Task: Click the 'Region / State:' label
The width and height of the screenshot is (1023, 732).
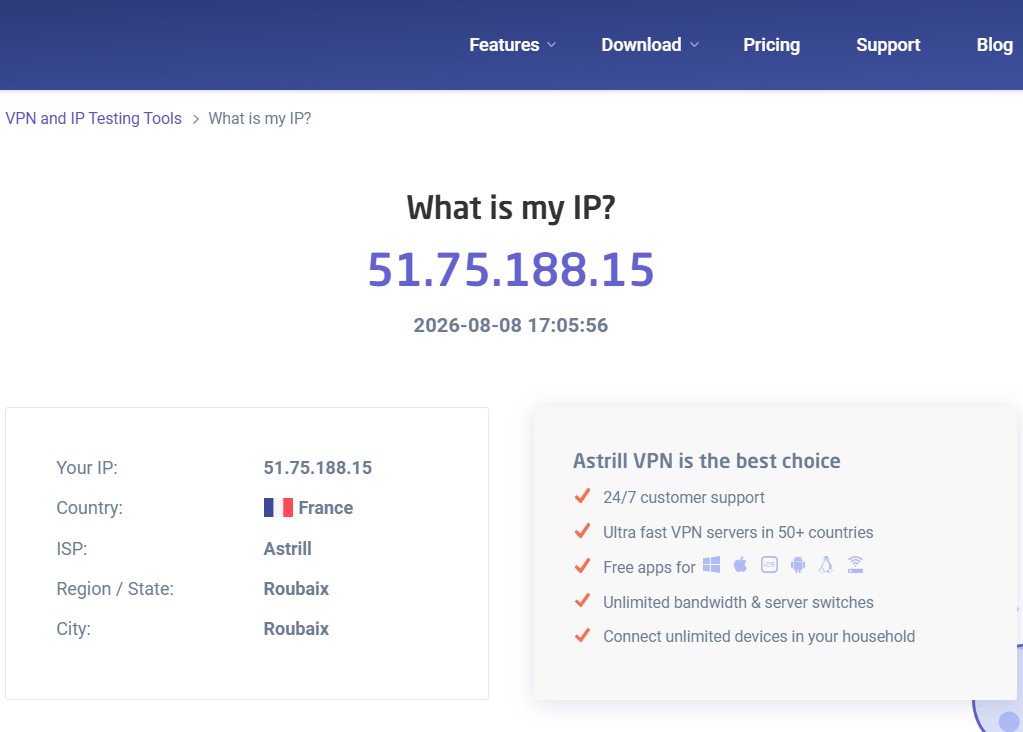Action: tap(115, 588)
